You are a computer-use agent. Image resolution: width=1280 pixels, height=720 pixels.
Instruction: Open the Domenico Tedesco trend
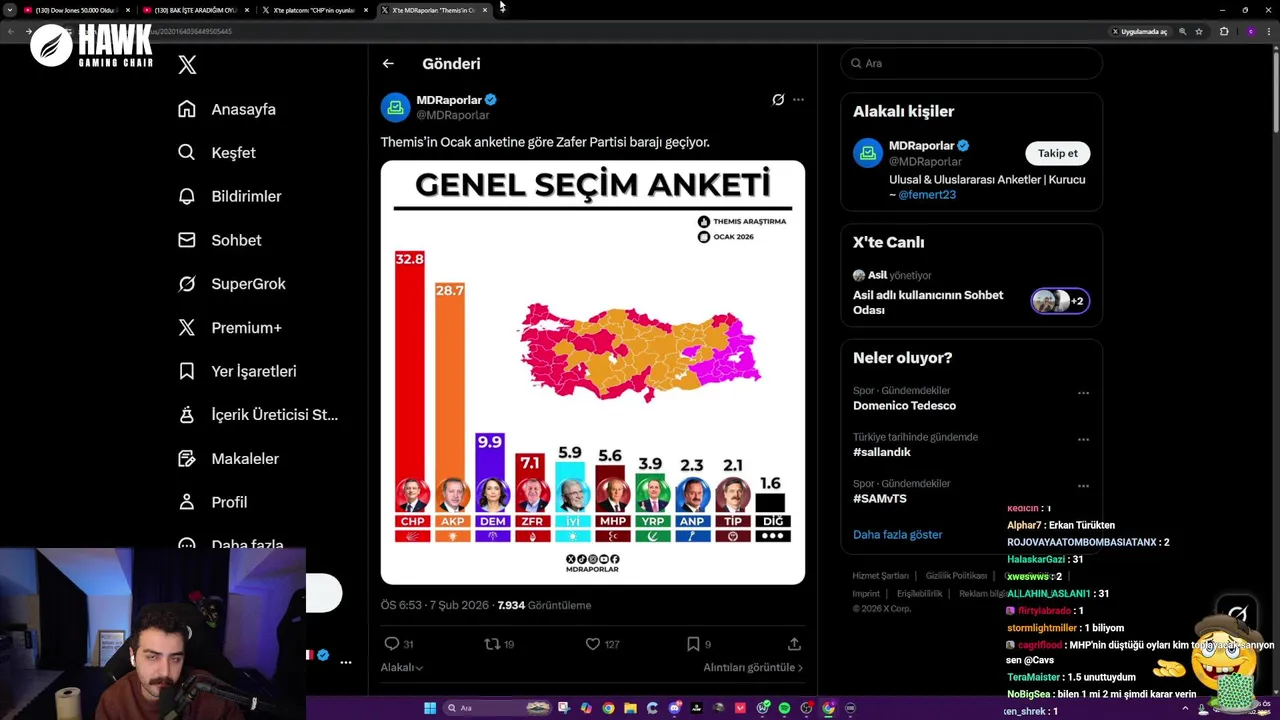pyautogui.click(x=904, y=406)
